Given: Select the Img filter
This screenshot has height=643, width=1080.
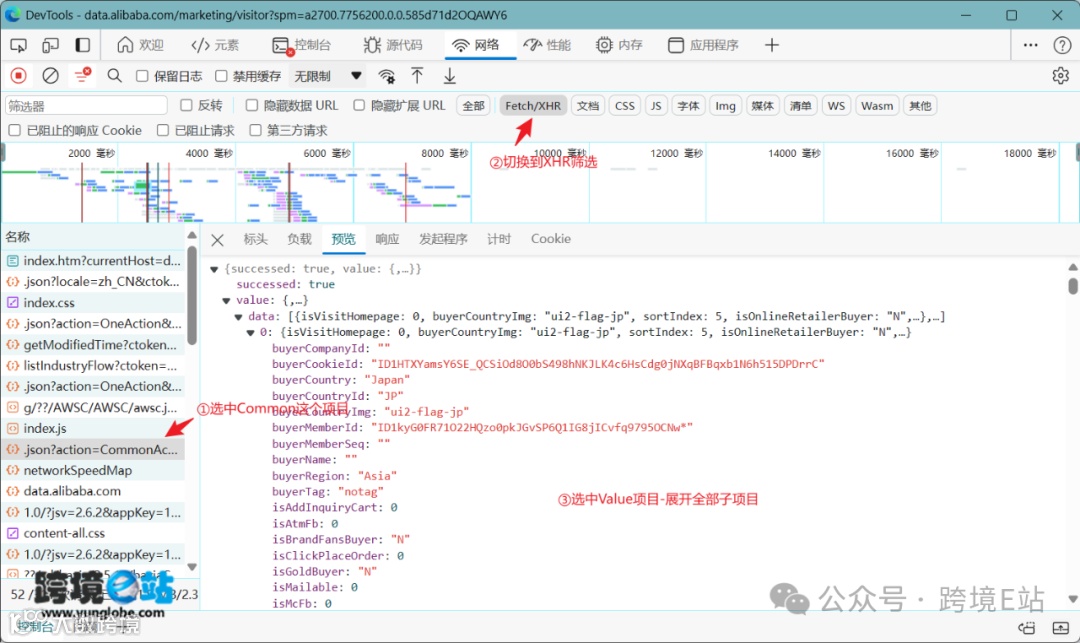Looking at the screenshot, I should click(725, 106).
